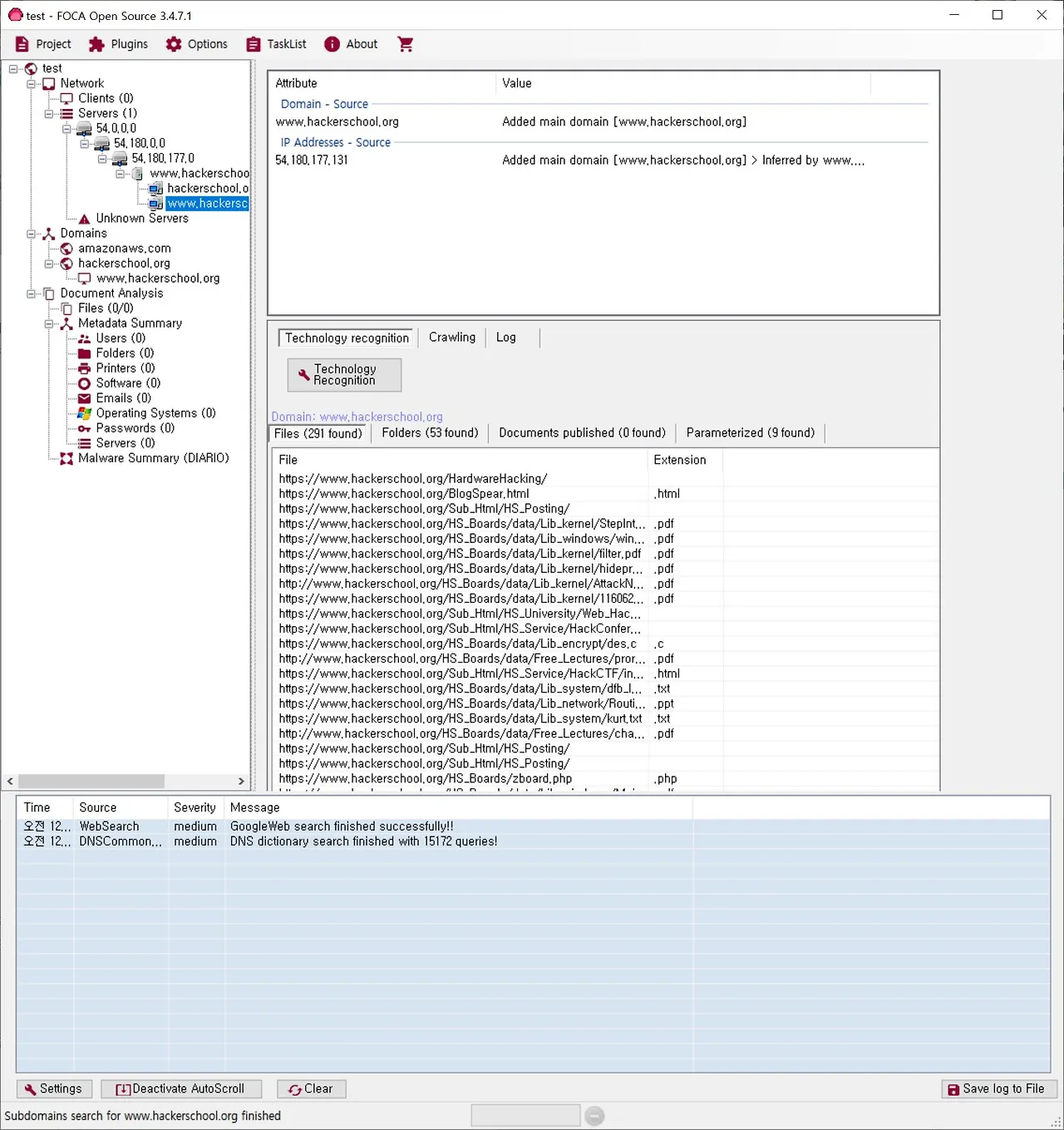The height and width of the screenshot is (1130, 1064).
Task: Click the stop button beside progress bar
Action: [594, 1116]
